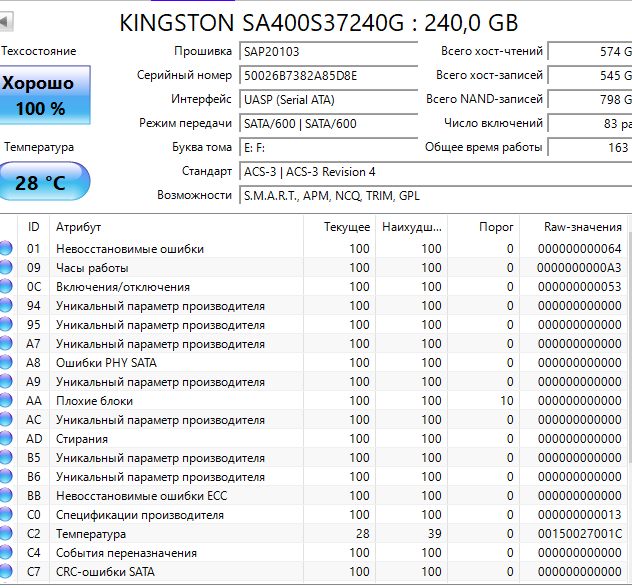Click the status circle icon of row A9
632x588 pixels.
click(6, 381)
